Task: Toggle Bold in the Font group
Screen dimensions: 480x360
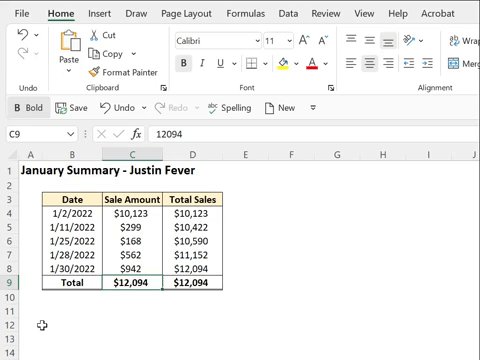Action: click(x=184, y=63)
